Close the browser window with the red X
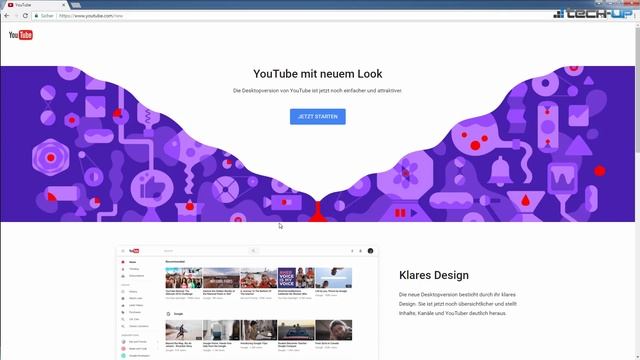Screen dimensions: 640x360 pyautogui.click(x=631, y=3)
